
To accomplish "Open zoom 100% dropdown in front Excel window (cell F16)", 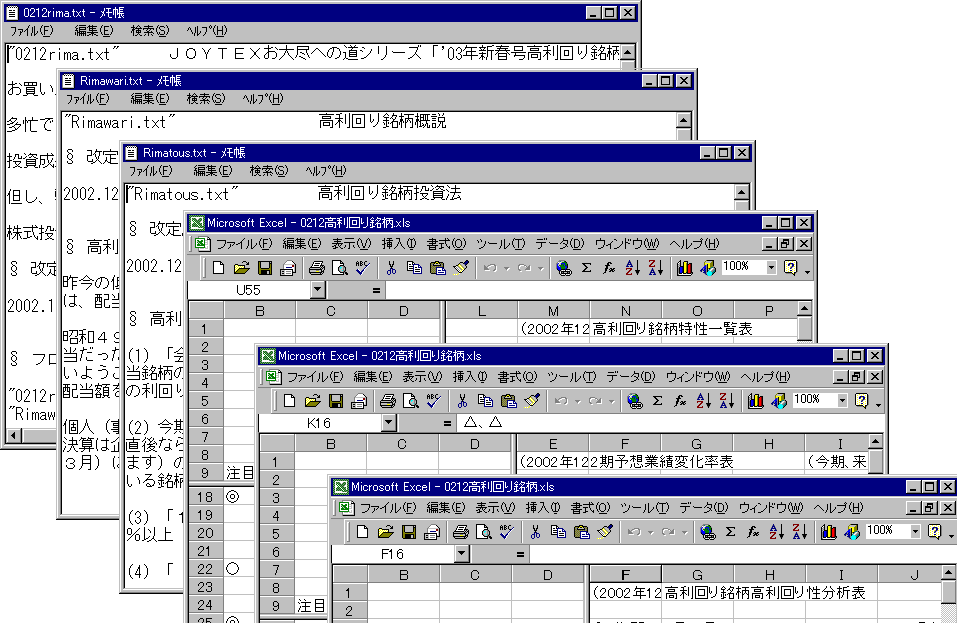I will [915, 531].
